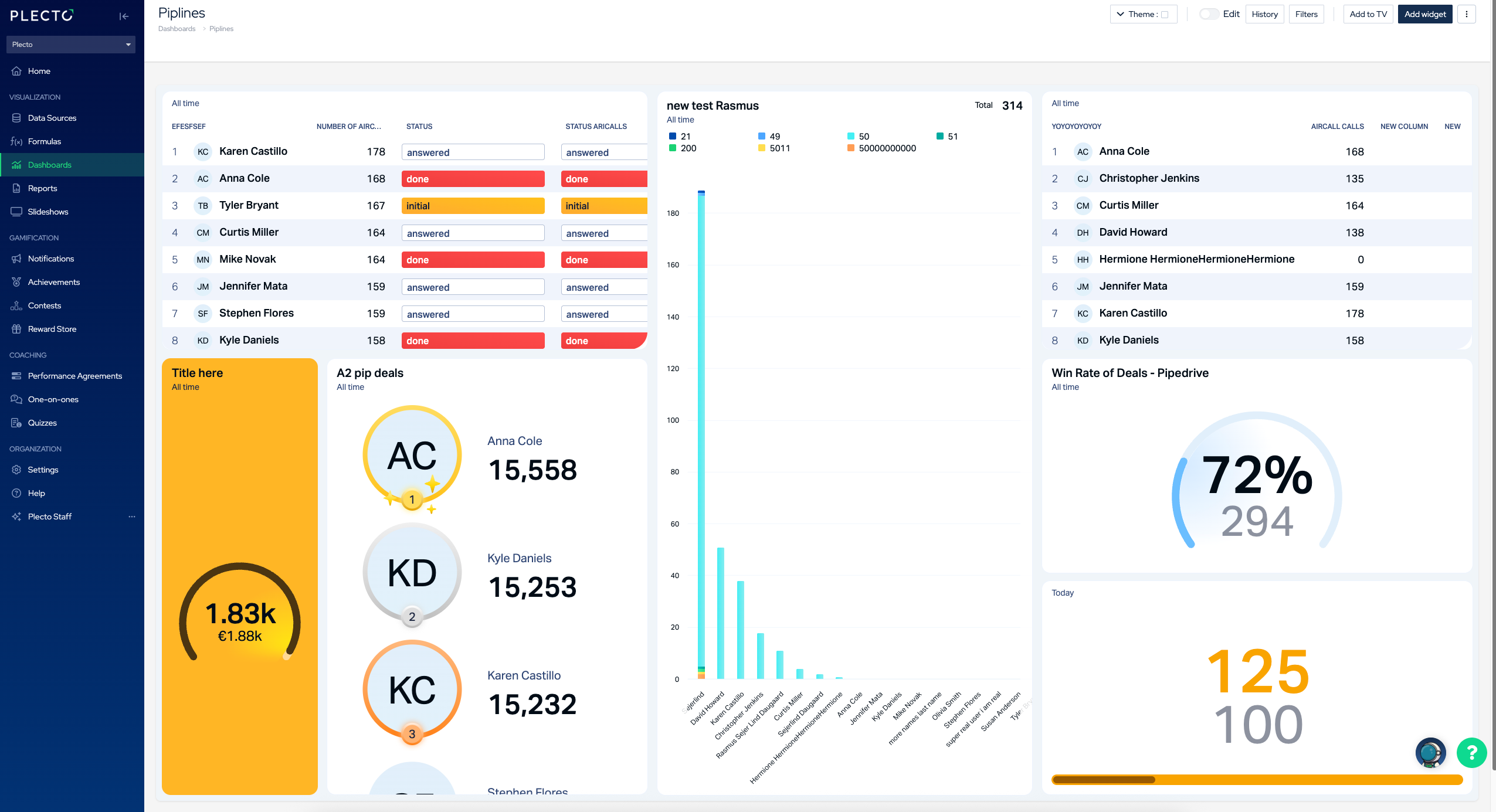Click the Add widget button
Image resolution: width=1496 pixels, height=812 pixels.
click(1424, 14)
